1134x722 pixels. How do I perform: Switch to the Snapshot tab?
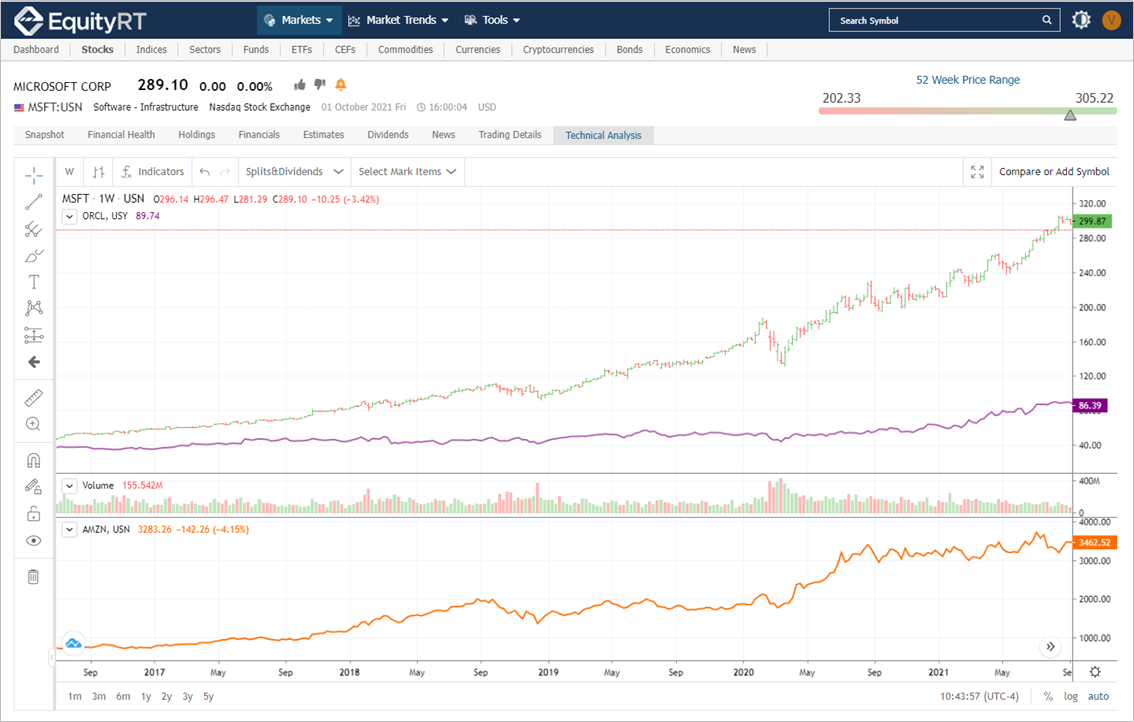[x=45, y=135]
